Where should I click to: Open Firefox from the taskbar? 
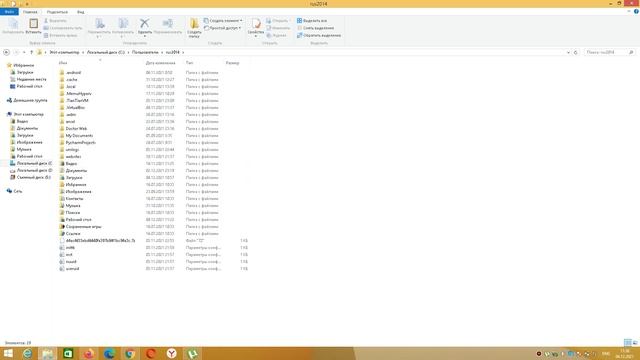(x=88, y=353)
